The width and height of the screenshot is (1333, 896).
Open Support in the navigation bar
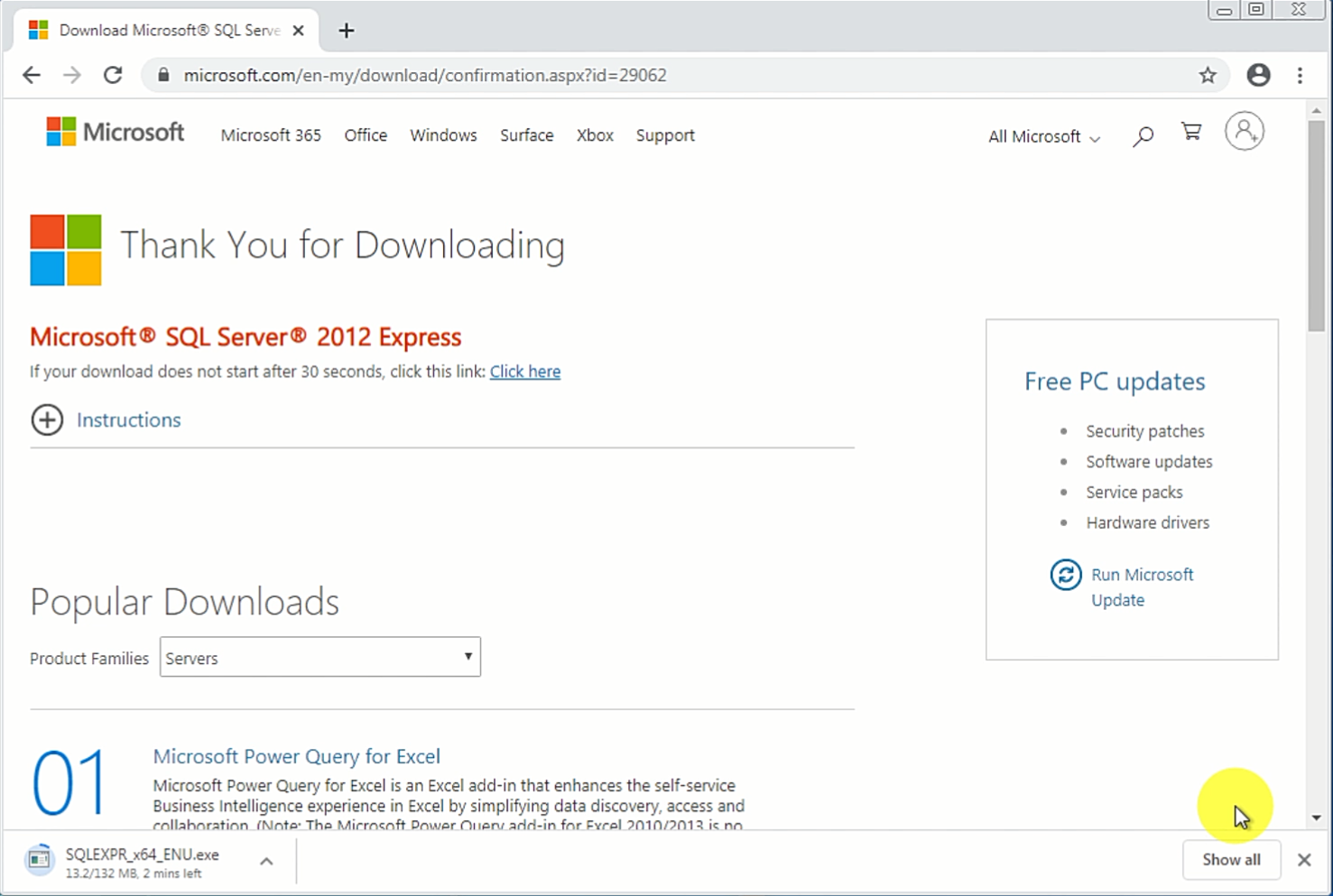click(665, 135)
